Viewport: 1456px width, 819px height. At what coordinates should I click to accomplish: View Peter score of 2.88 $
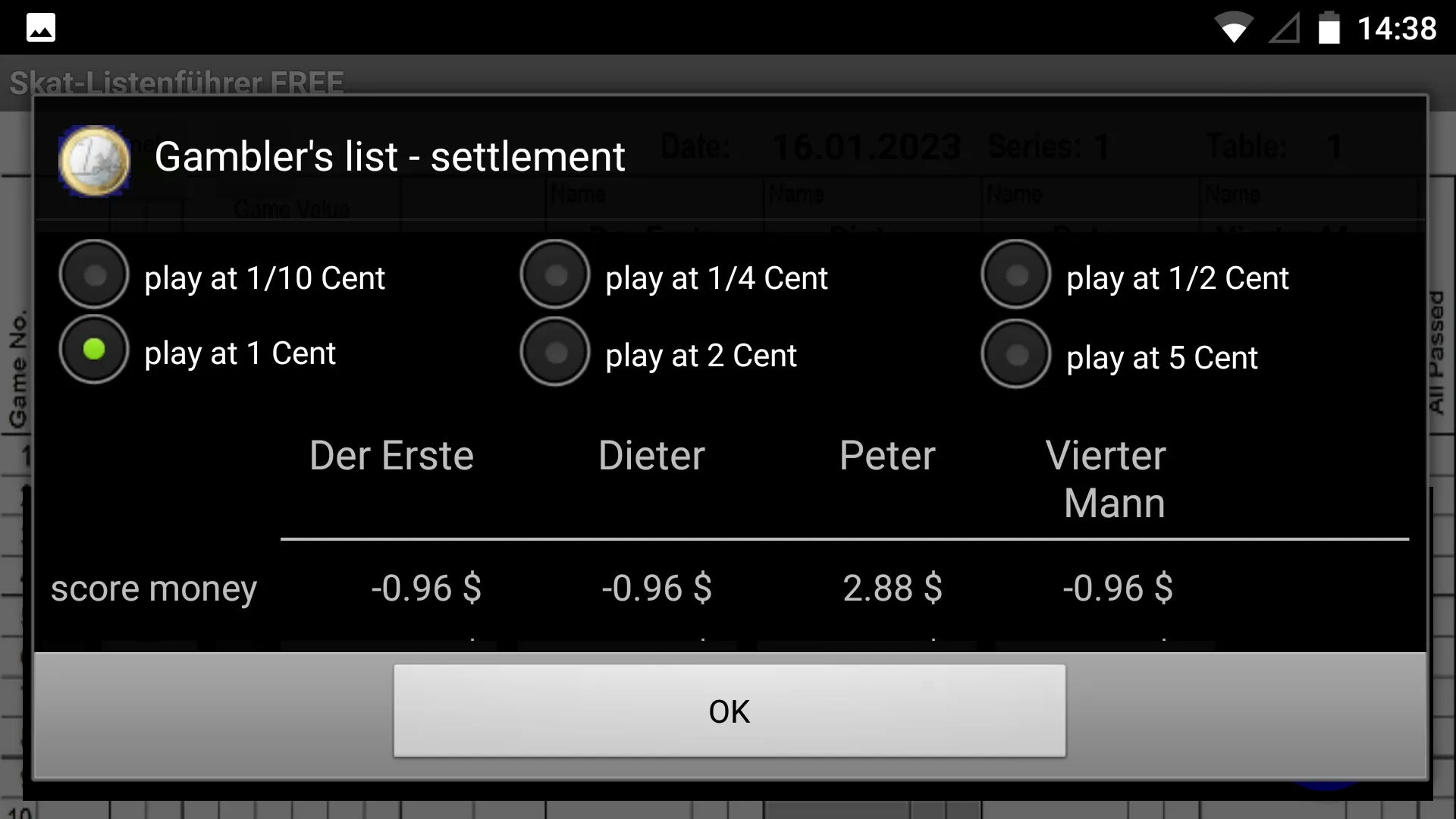tap(888, 587)
